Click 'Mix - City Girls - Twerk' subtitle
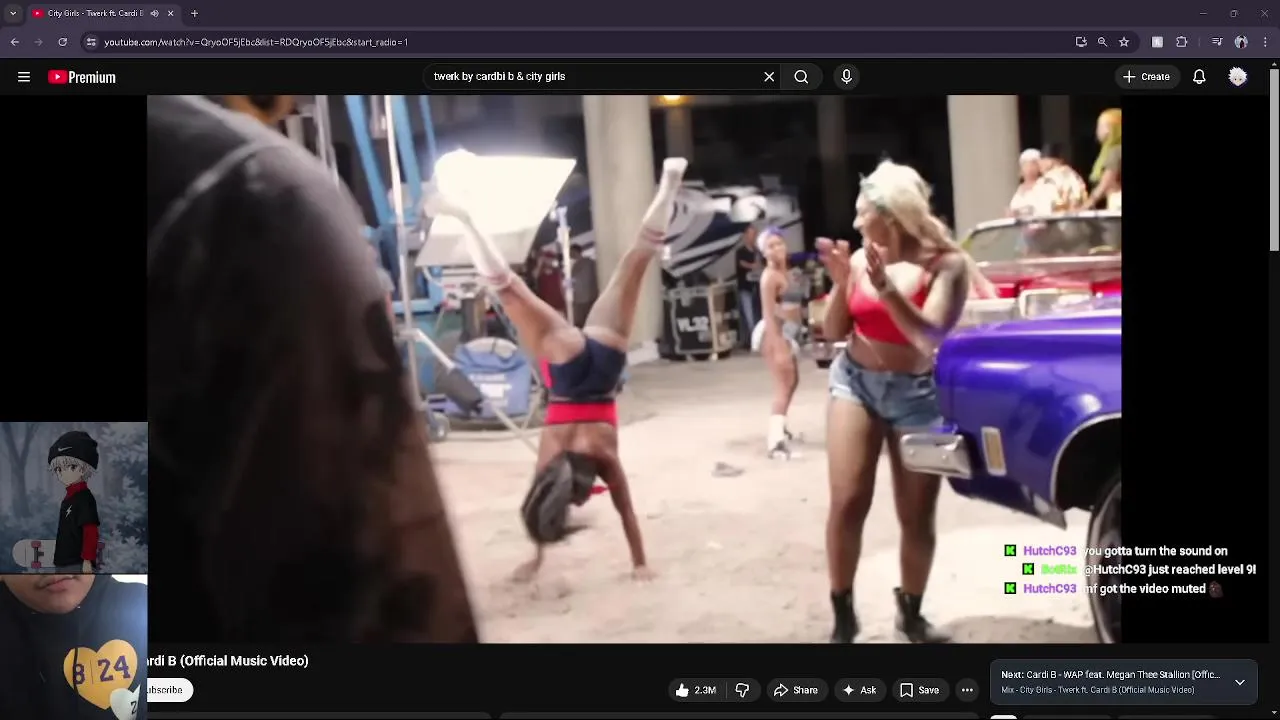This screenshot has width=1280, height=720. click(1097, 690)
